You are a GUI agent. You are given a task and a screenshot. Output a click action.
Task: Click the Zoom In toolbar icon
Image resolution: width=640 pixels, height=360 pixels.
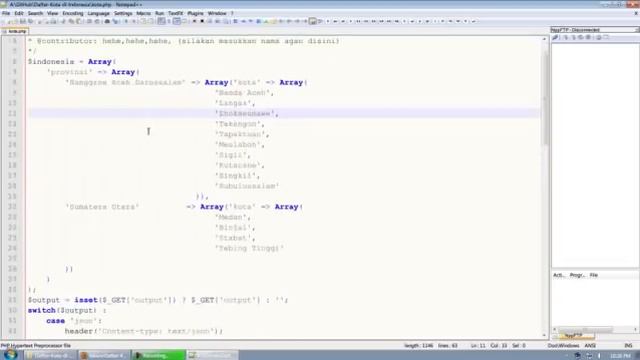tap(126, 21)
